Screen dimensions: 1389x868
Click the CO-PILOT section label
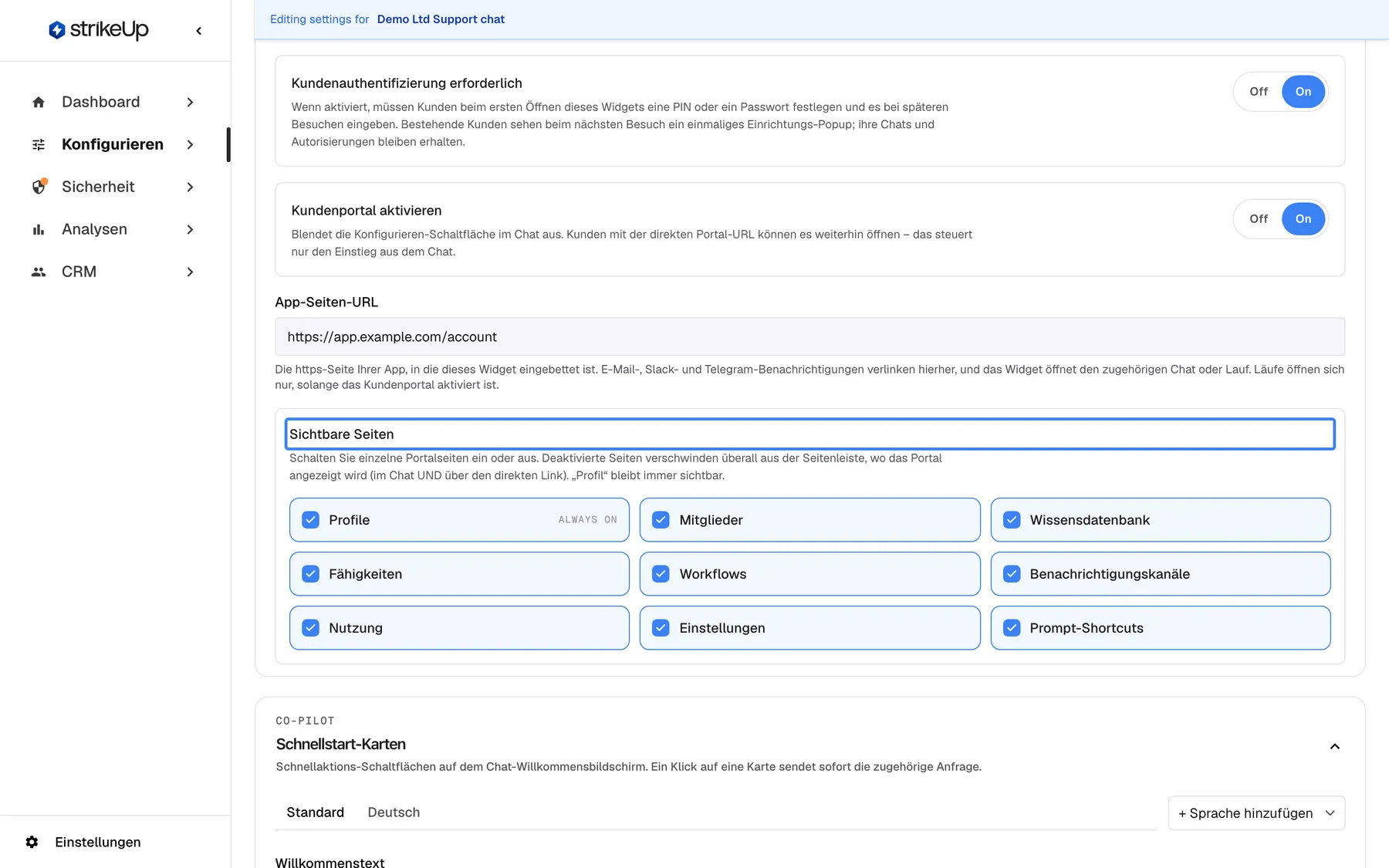305,721
